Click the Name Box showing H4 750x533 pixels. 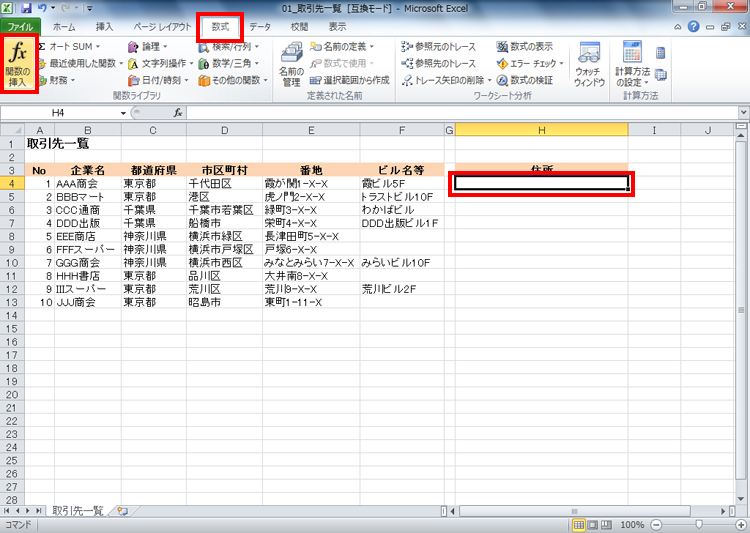point(59,113)
